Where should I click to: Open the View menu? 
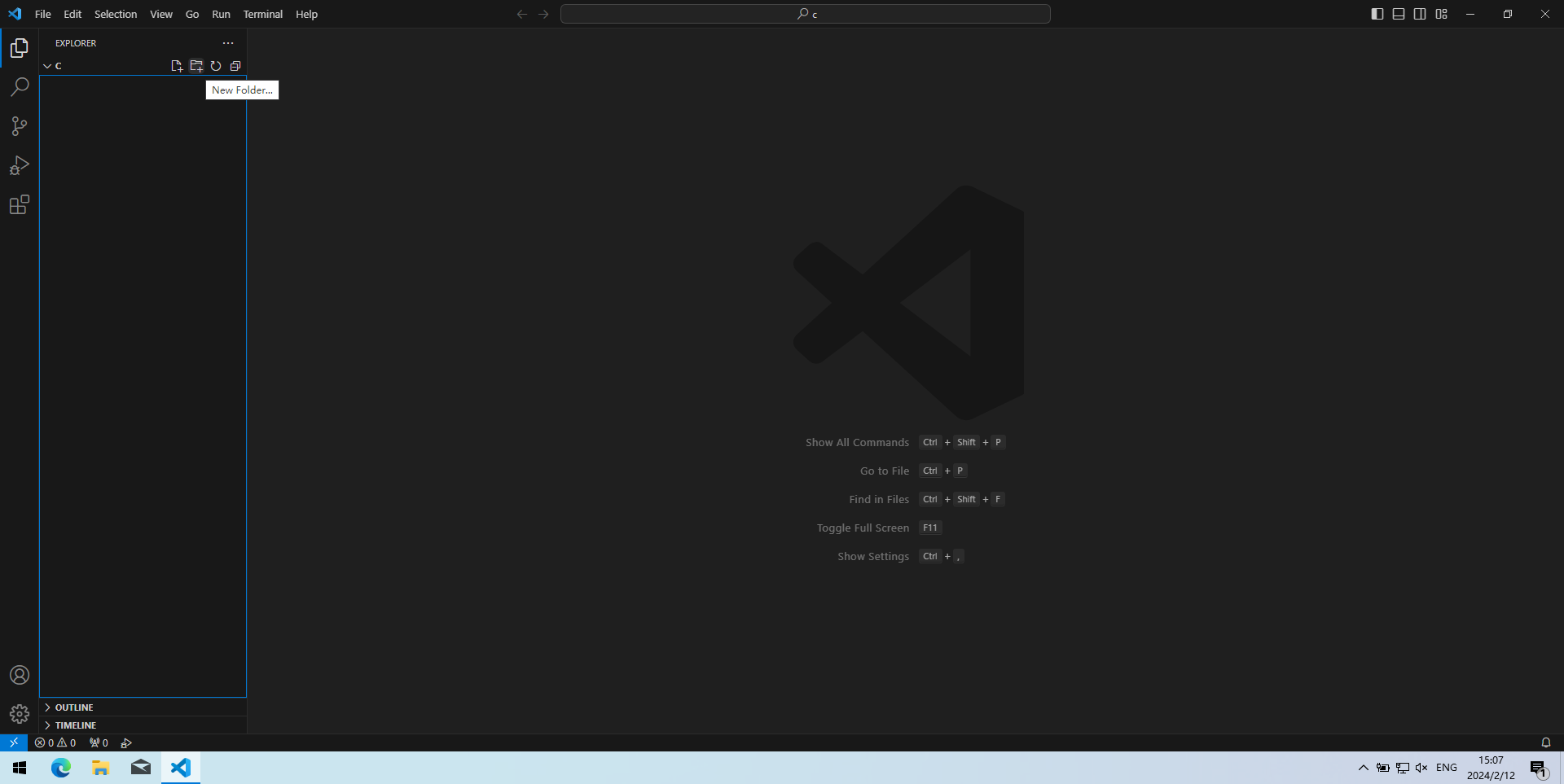[x=161, y=14]
